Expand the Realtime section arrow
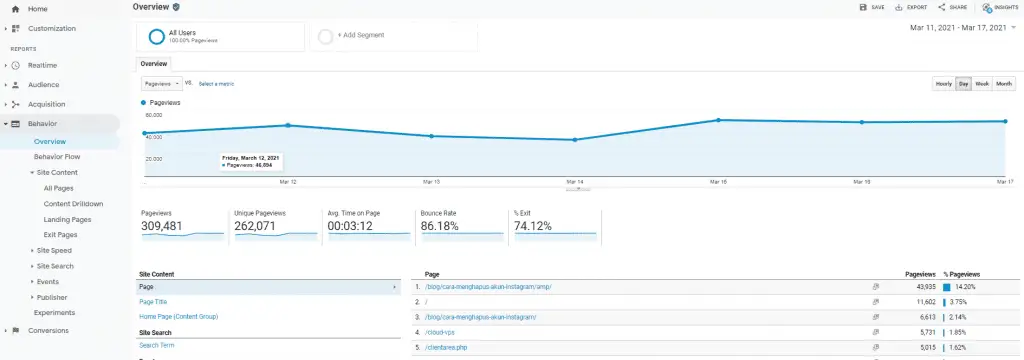This screenshot has width=1024, height=360. 6,65
